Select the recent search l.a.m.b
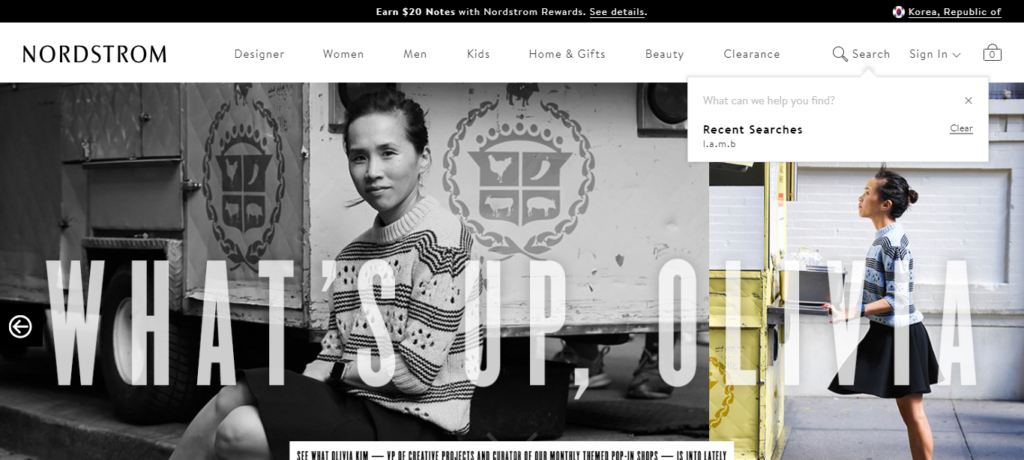This screenshot has height=460, width=1024. 719,144
